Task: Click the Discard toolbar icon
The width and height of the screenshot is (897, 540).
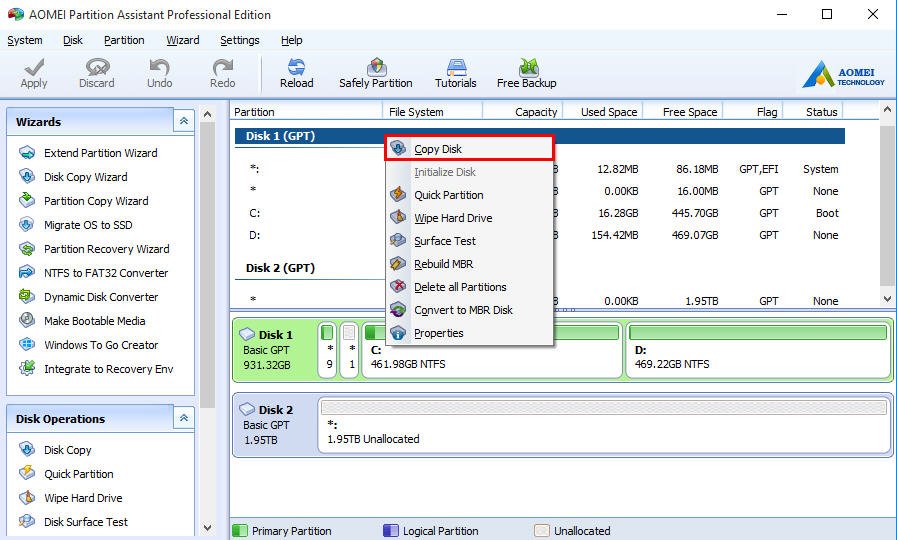Action: [x=97, y=67]
